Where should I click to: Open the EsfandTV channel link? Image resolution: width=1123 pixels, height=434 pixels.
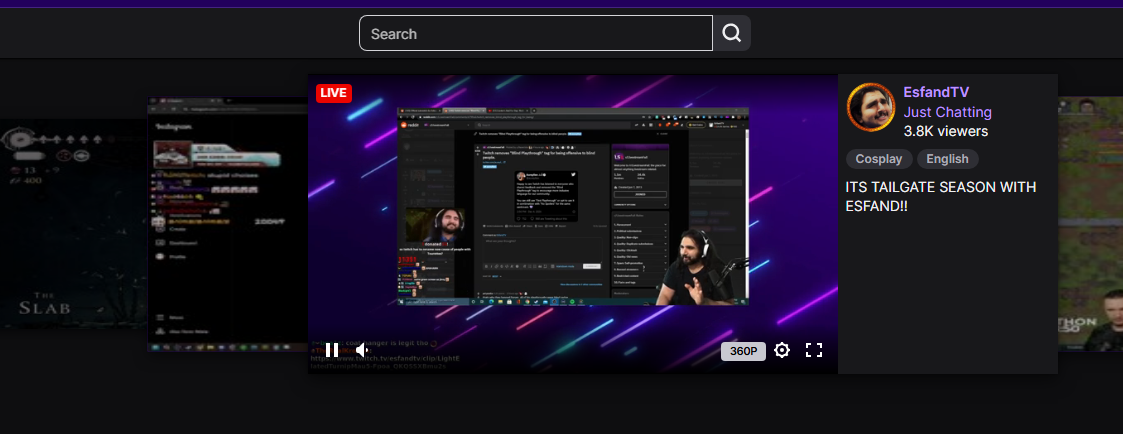pos(936,92)
